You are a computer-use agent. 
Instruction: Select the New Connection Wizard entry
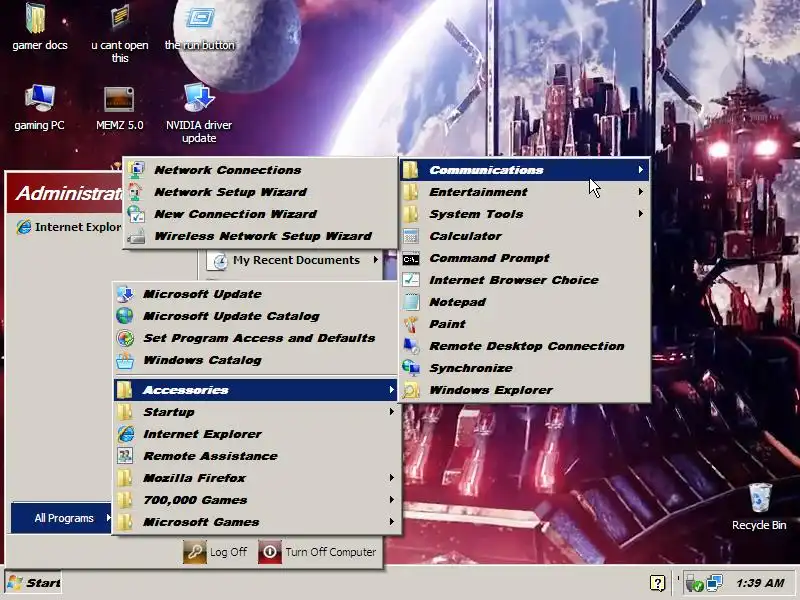tap(260, 214)
